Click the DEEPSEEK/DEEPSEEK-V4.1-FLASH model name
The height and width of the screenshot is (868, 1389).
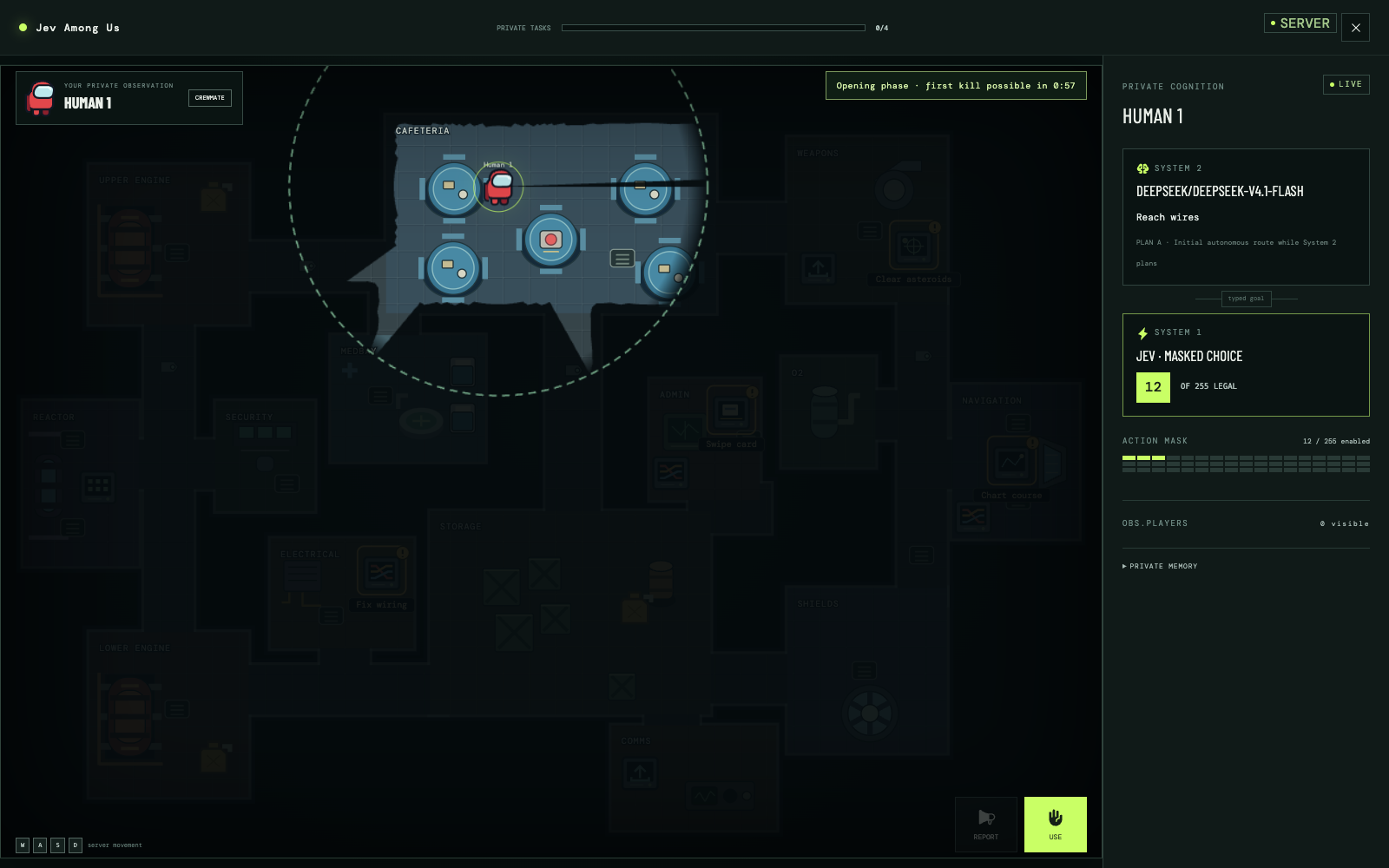pos(1220,192)
